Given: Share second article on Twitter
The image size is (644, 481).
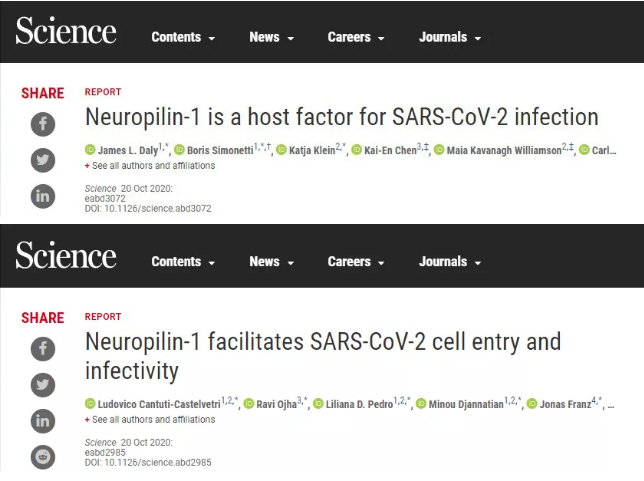Looking at the screenshot, I should tap(43, 385).
